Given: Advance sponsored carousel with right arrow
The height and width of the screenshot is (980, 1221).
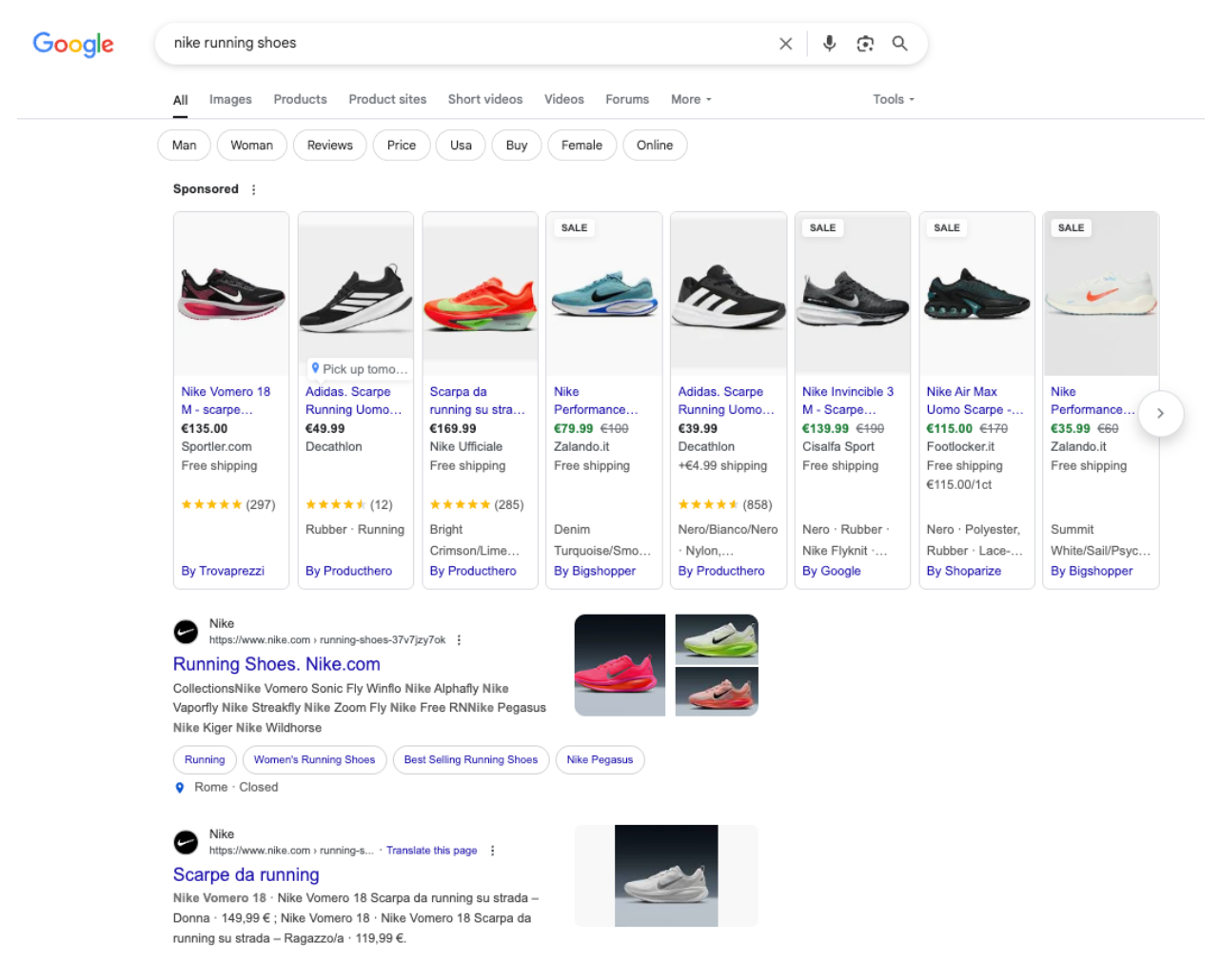Looking at the screenshot, I should coord(1159,413).
